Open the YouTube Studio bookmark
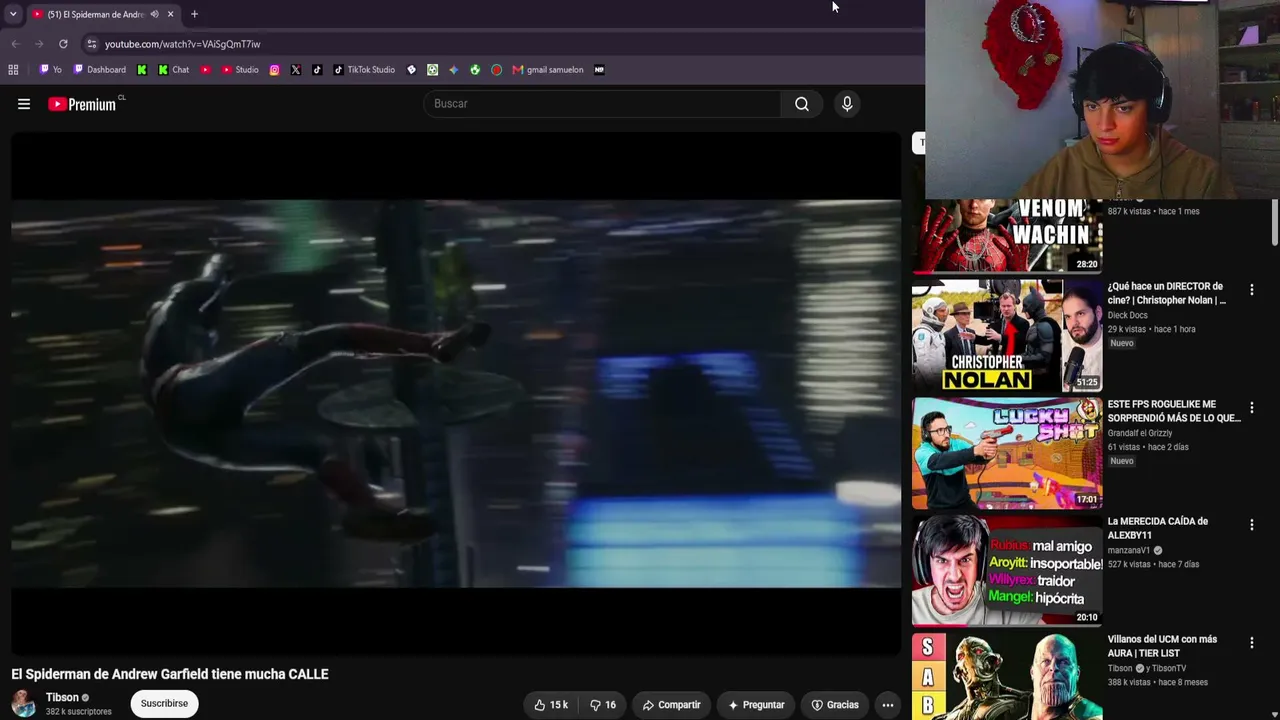Image resolution: width=1280 pixels, height=720 pixels. (x=240, y=70)
